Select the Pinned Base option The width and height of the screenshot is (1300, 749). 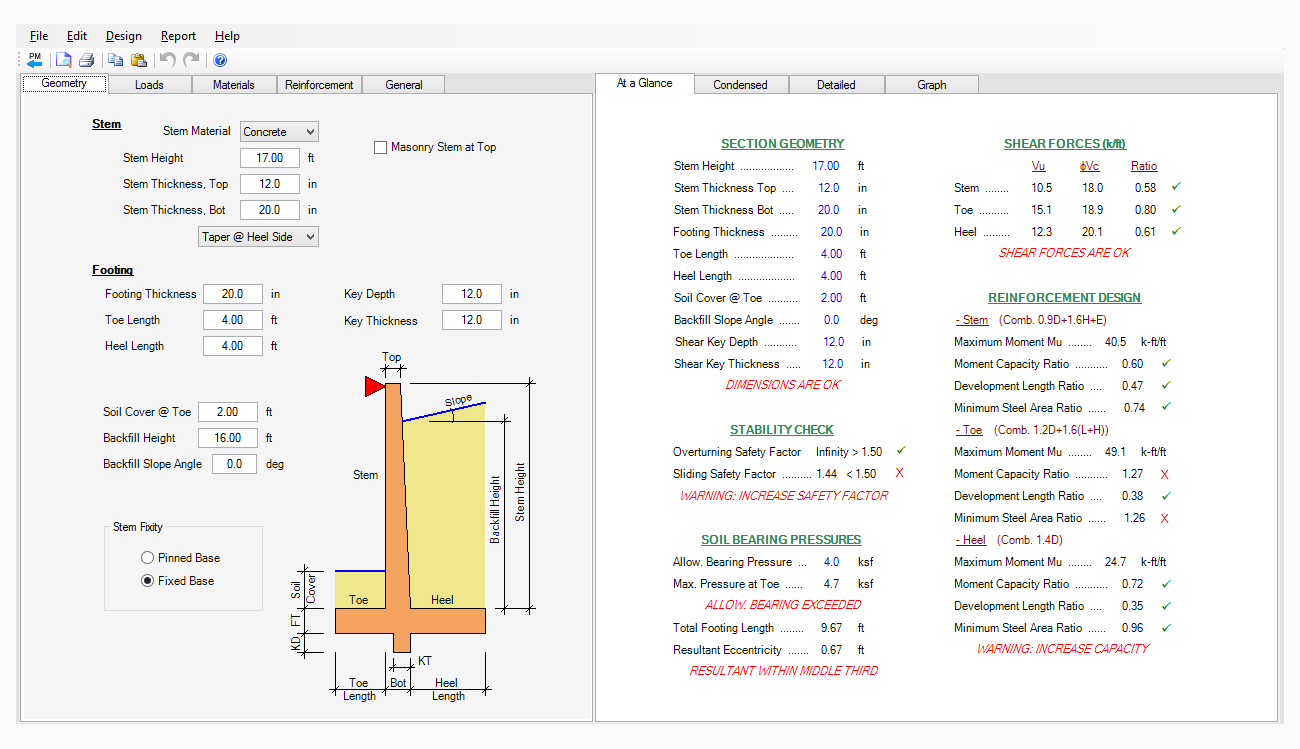pyautogui.click(x=147, y=557)
